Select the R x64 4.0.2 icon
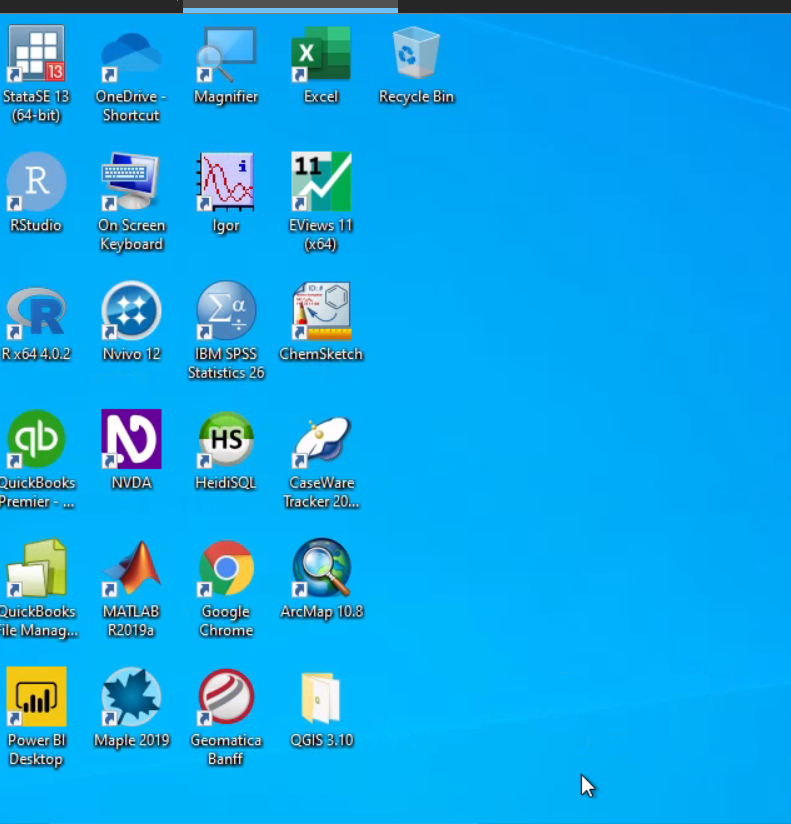Screen dimensions: 791x824 (36, 311)
